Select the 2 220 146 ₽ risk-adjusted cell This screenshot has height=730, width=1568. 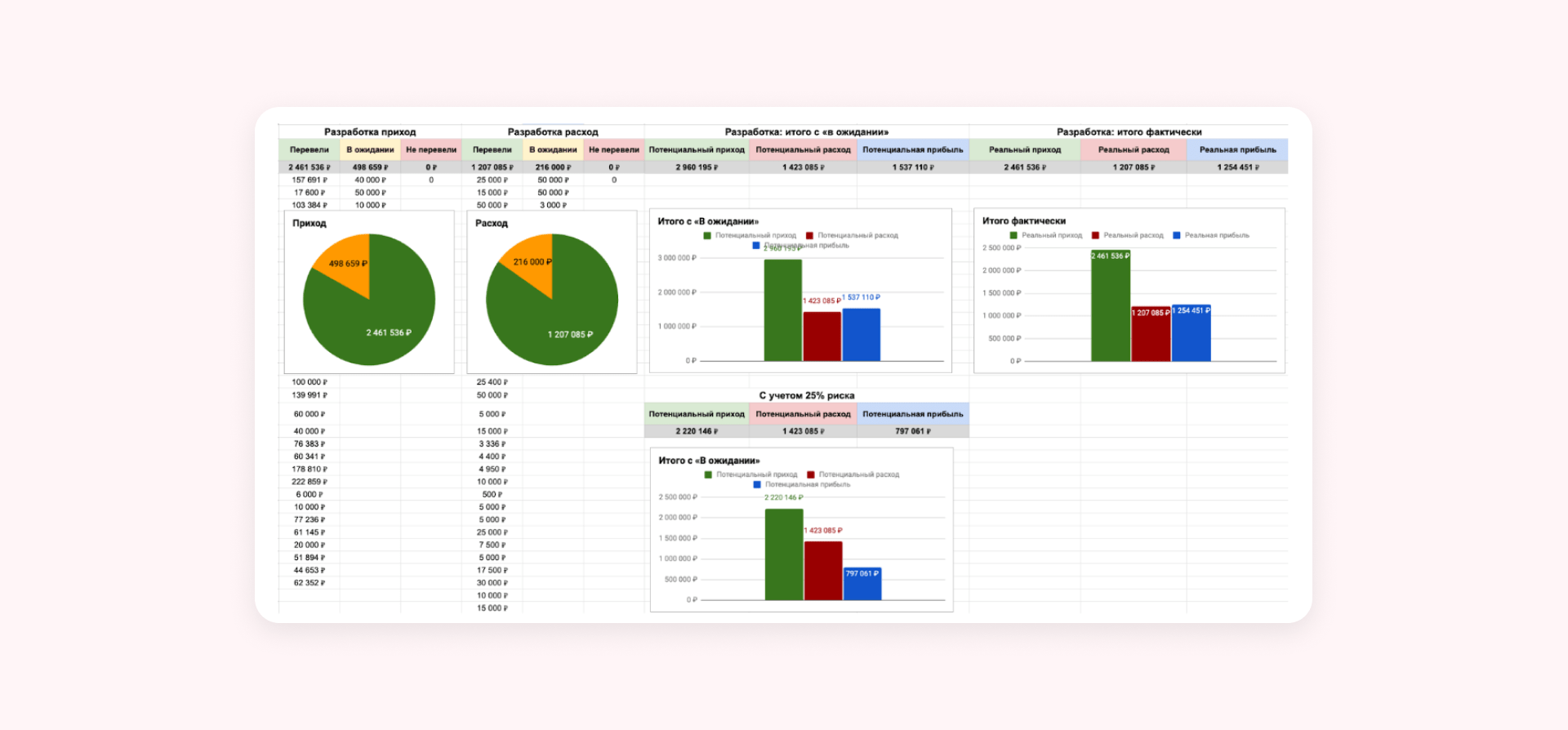click(x=697, y=431)
